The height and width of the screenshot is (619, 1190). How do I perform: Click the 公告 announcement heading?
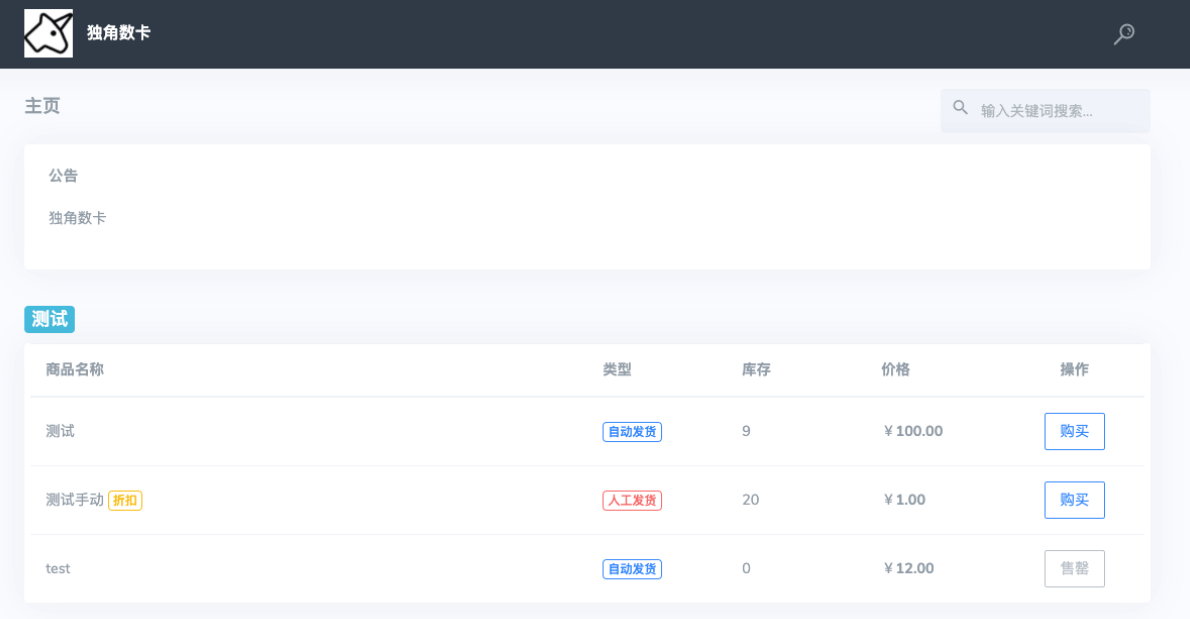pyautogui.click(x=63, y=175)
